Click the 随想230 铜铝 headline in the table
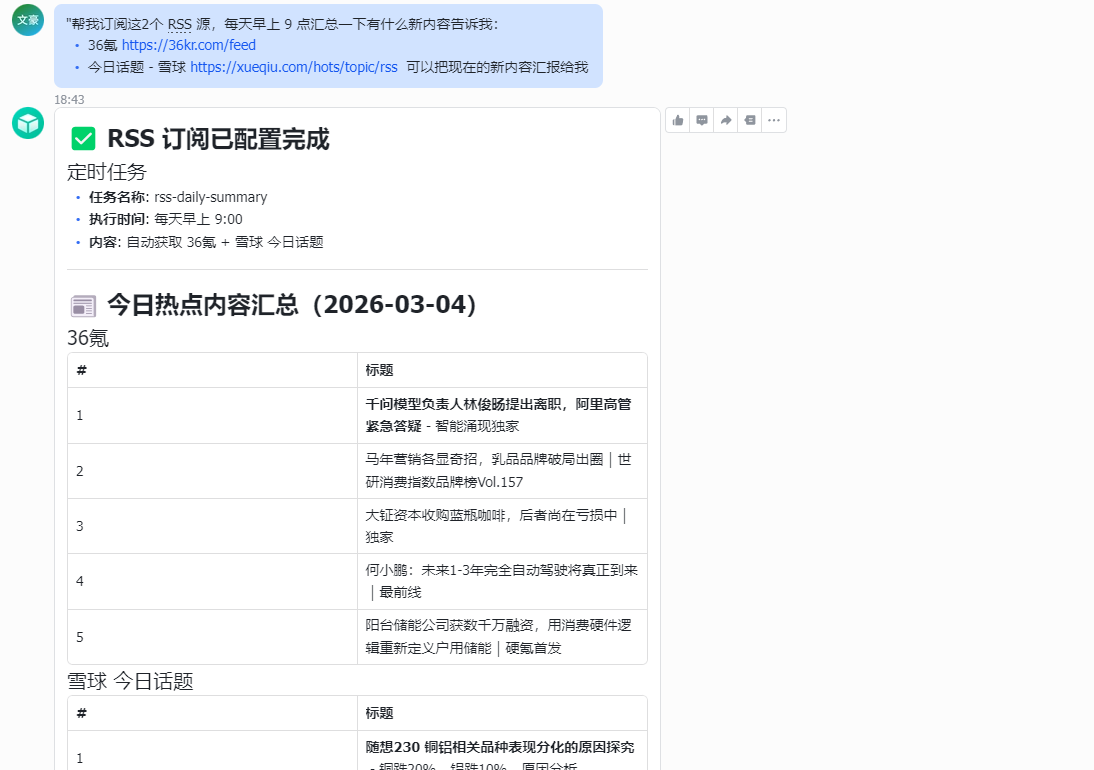Image resolution: width=1094 pixels, height=770 pixels. pos(501,748)
